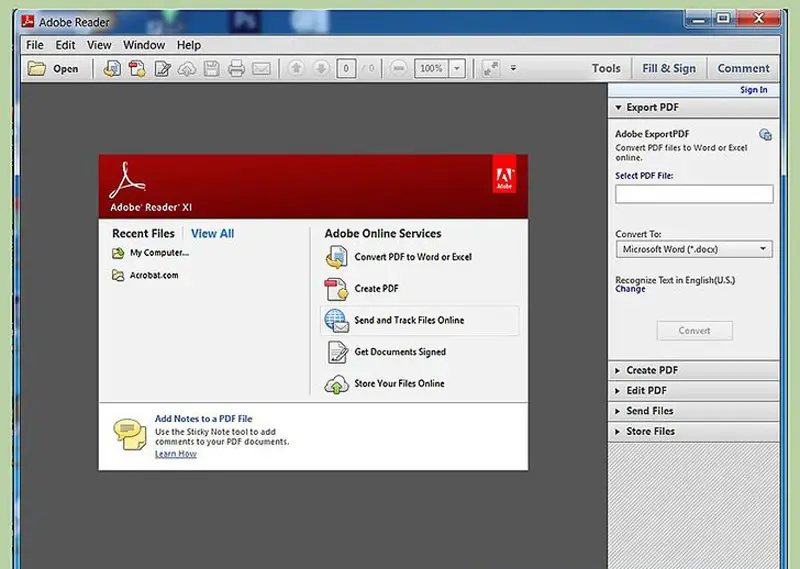The width and height of the screenshot is (800, 569).
Task: Open the Convert To format dropdown
Action: pyautogui.click(x=694, y=249)
